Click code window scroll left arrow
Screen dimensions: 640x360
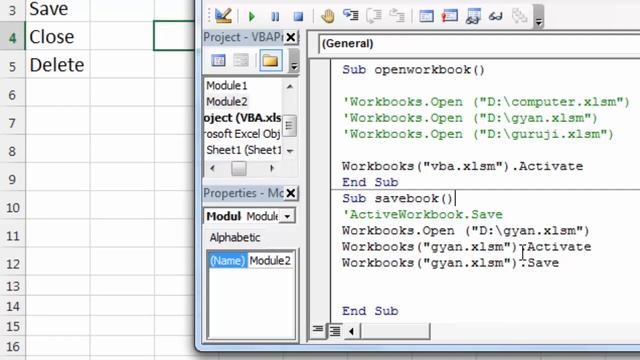[x=351, y=331]
